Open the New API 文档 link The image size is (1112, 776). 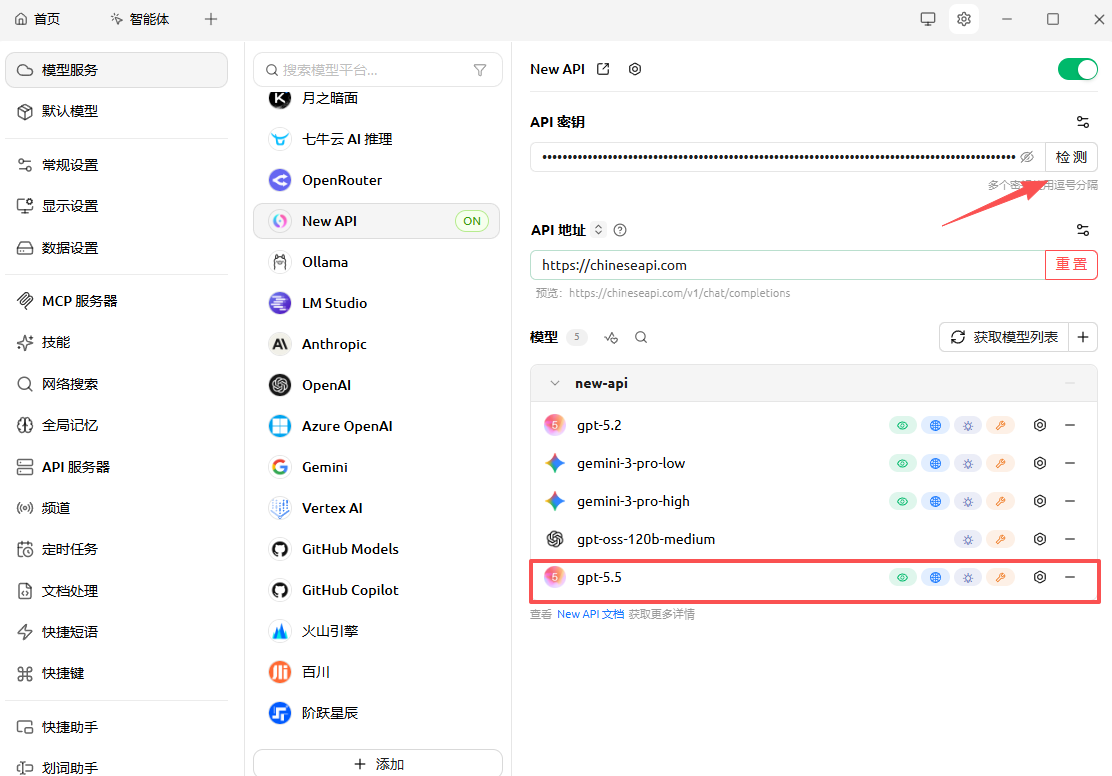pos(590,614)
